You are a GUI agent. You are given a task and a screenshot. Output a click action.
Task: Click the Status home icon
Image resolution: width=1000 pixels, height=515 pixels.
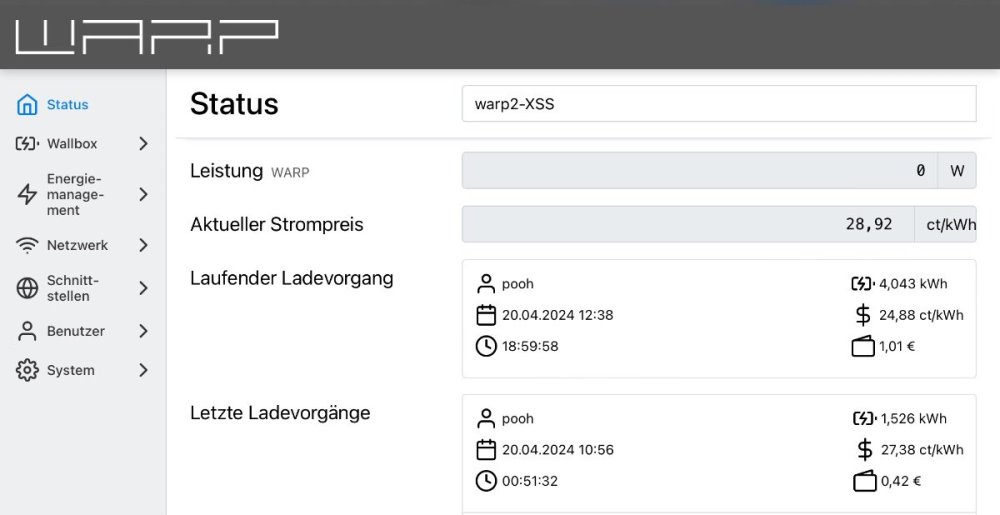point(27,105)
